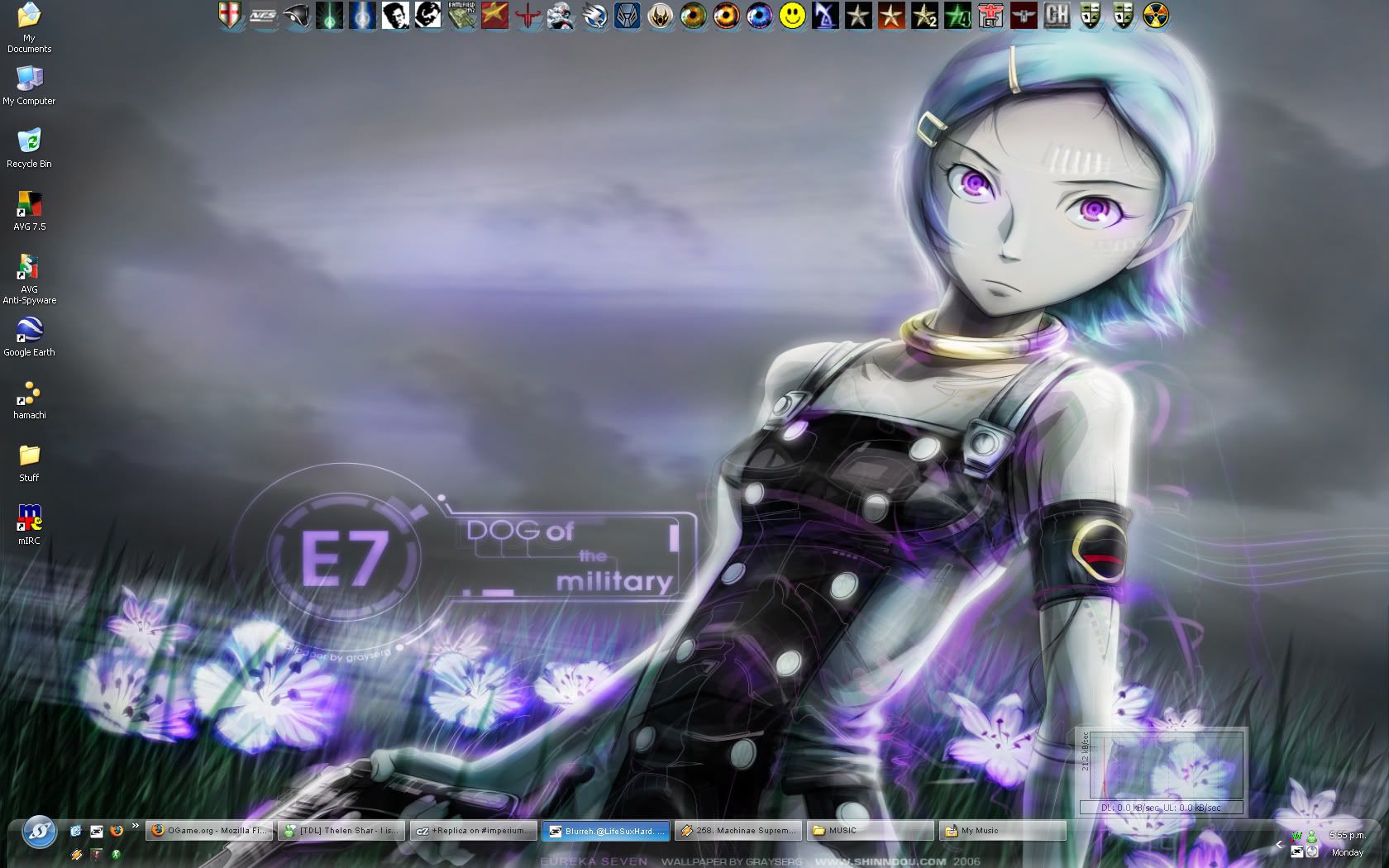This screenshot has width=1389, height=868.
Task: Click the golden winged emblem dock icon
Action: coord(660,16)
